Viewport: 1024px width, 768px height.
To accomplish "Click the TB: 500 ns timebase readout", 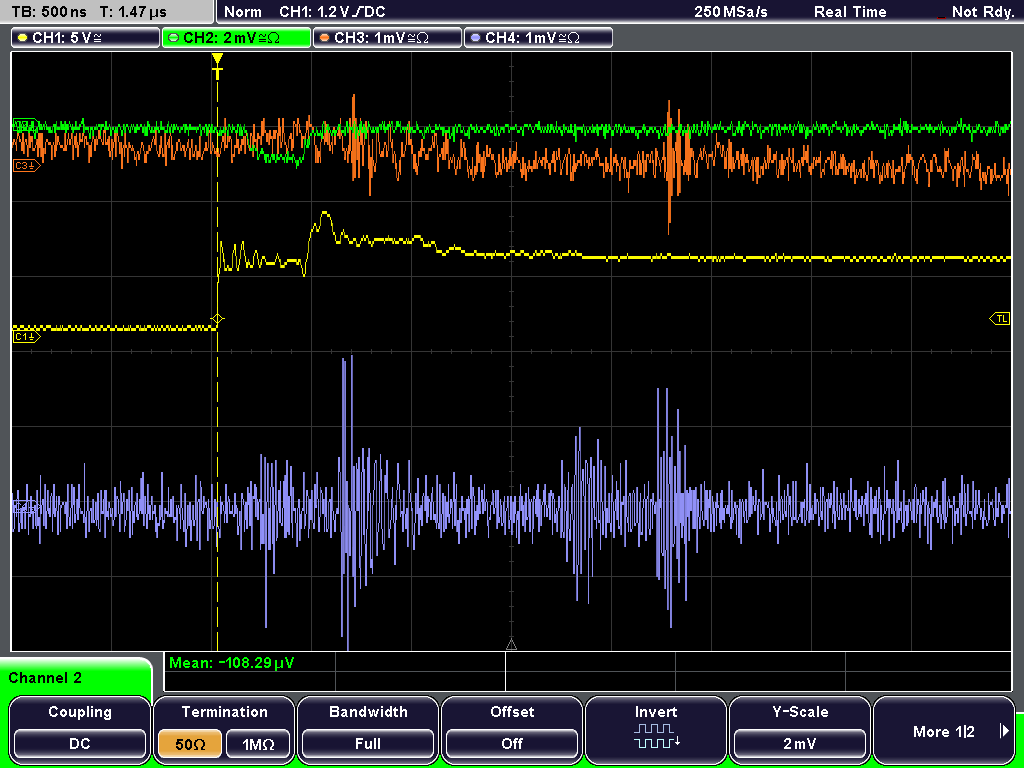I will 49,12.
